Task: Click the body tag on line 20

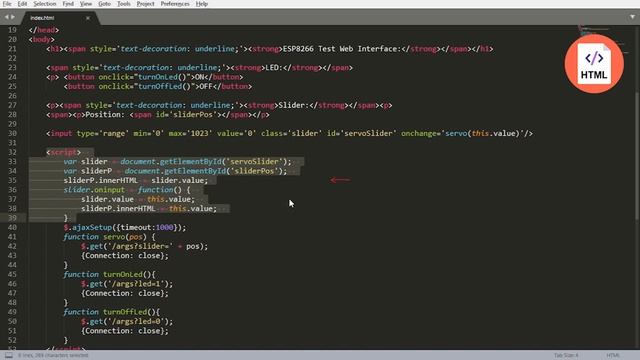Action: point(42,40)
